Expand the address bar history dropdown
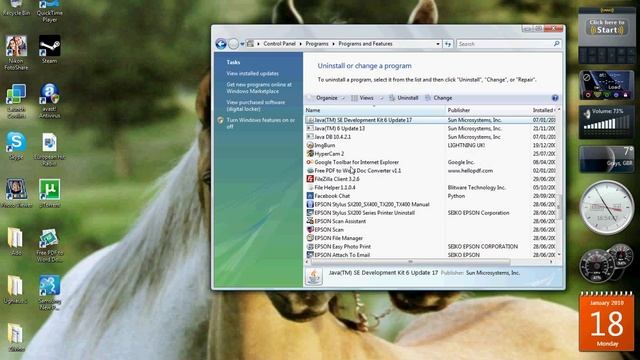Image resolution: width=640 pixels, height=360 pixels. pyautogui.click(x=438, y=44)
